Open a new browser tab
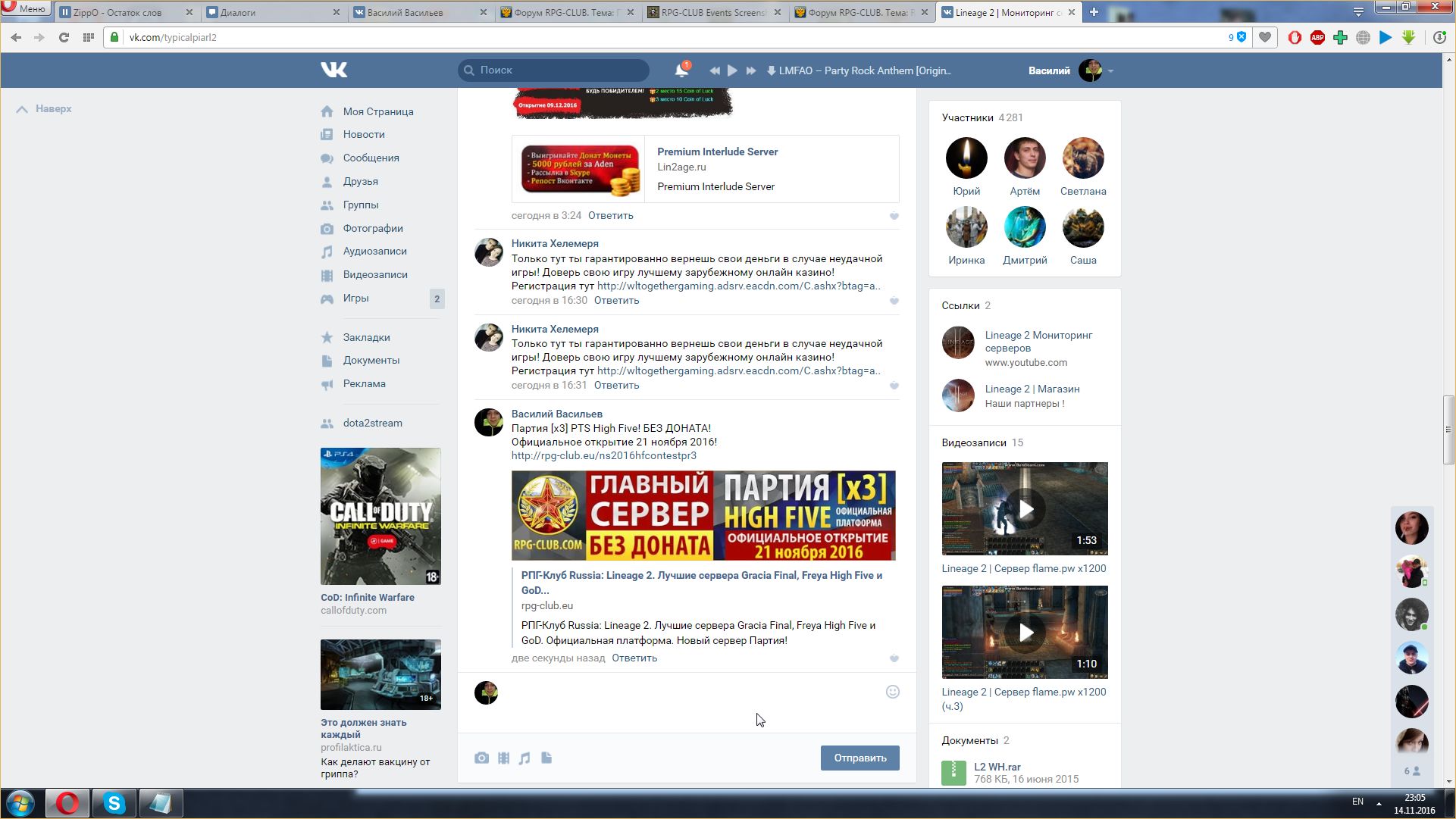The height and width of the screenshot is (819, 1456). pos(1093,11)
